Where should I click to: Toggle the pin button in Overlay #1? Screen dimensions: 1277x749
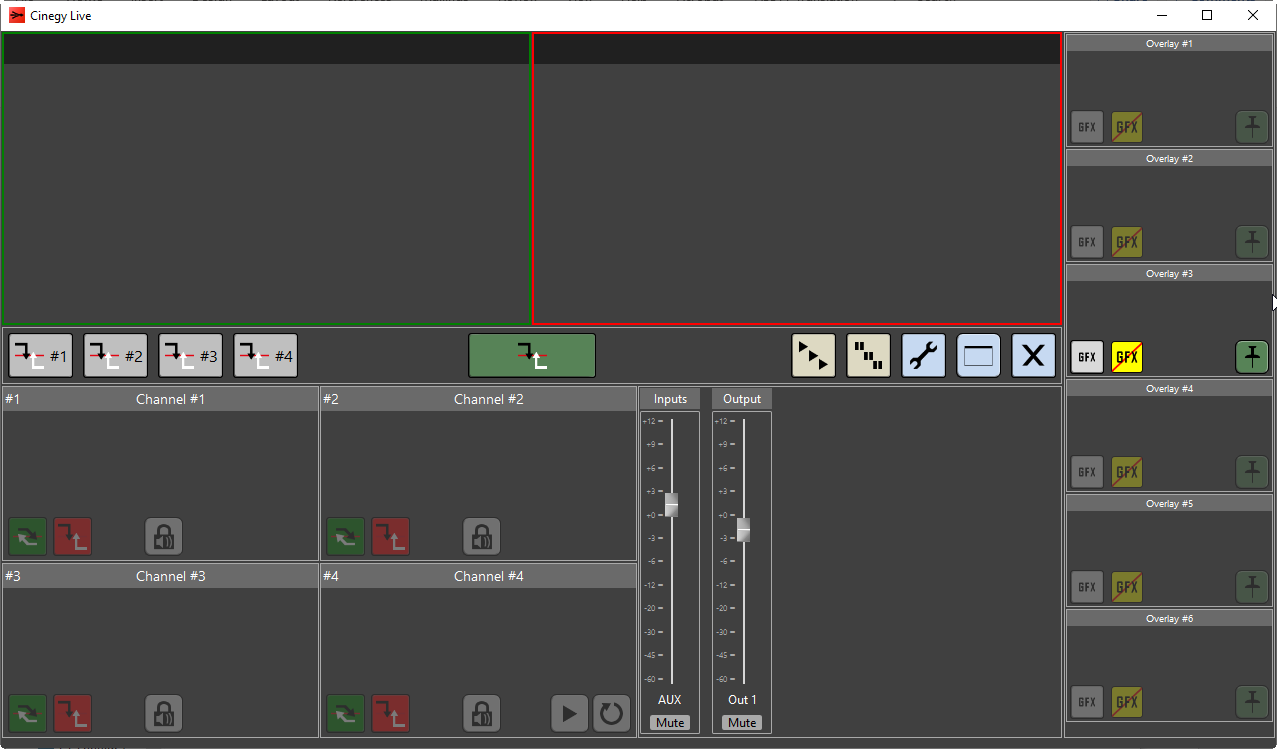1252,127
